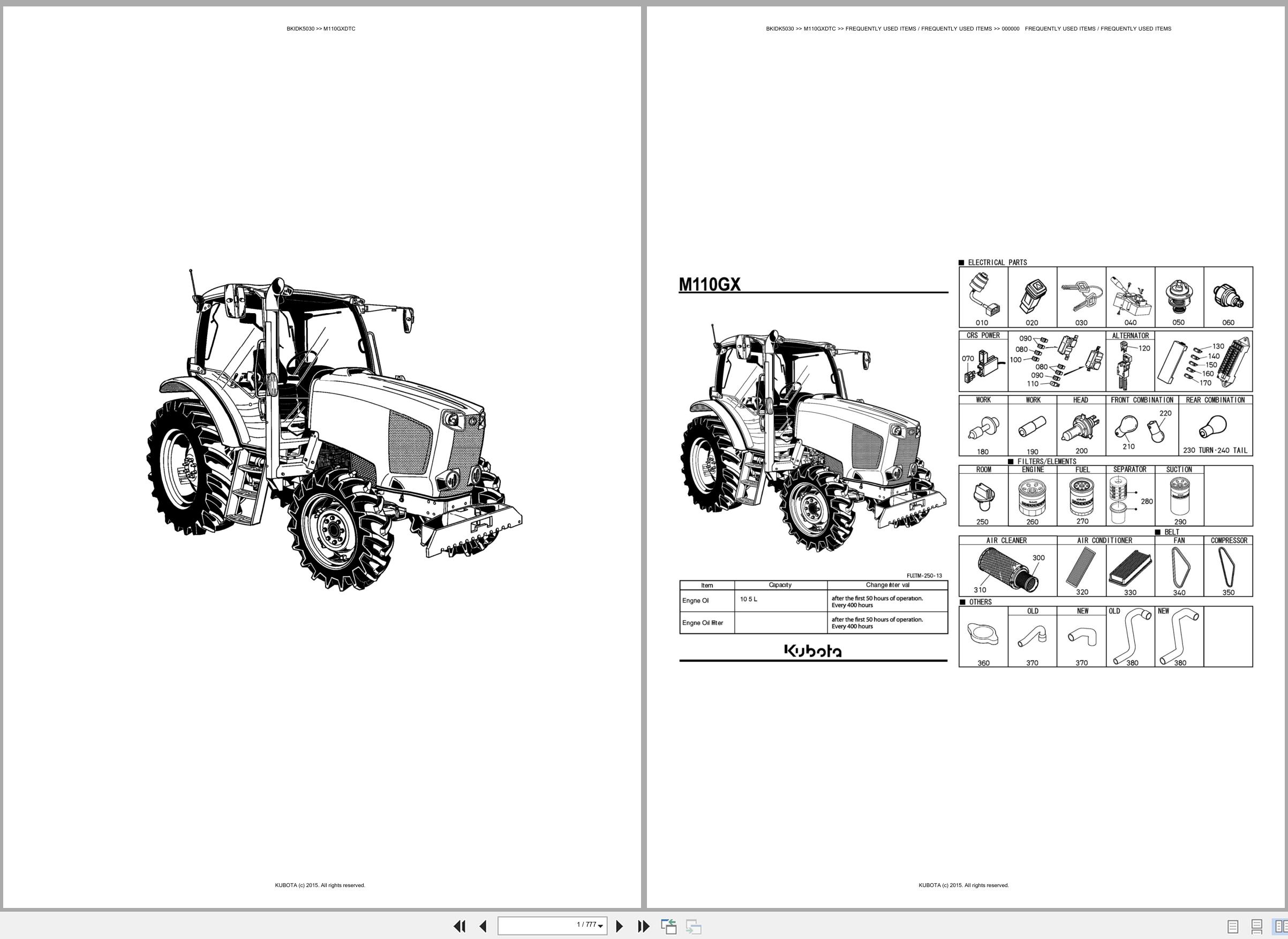Screen dimensions: 1288x939
Task: Go to the previous page
Action: [483, 926]
